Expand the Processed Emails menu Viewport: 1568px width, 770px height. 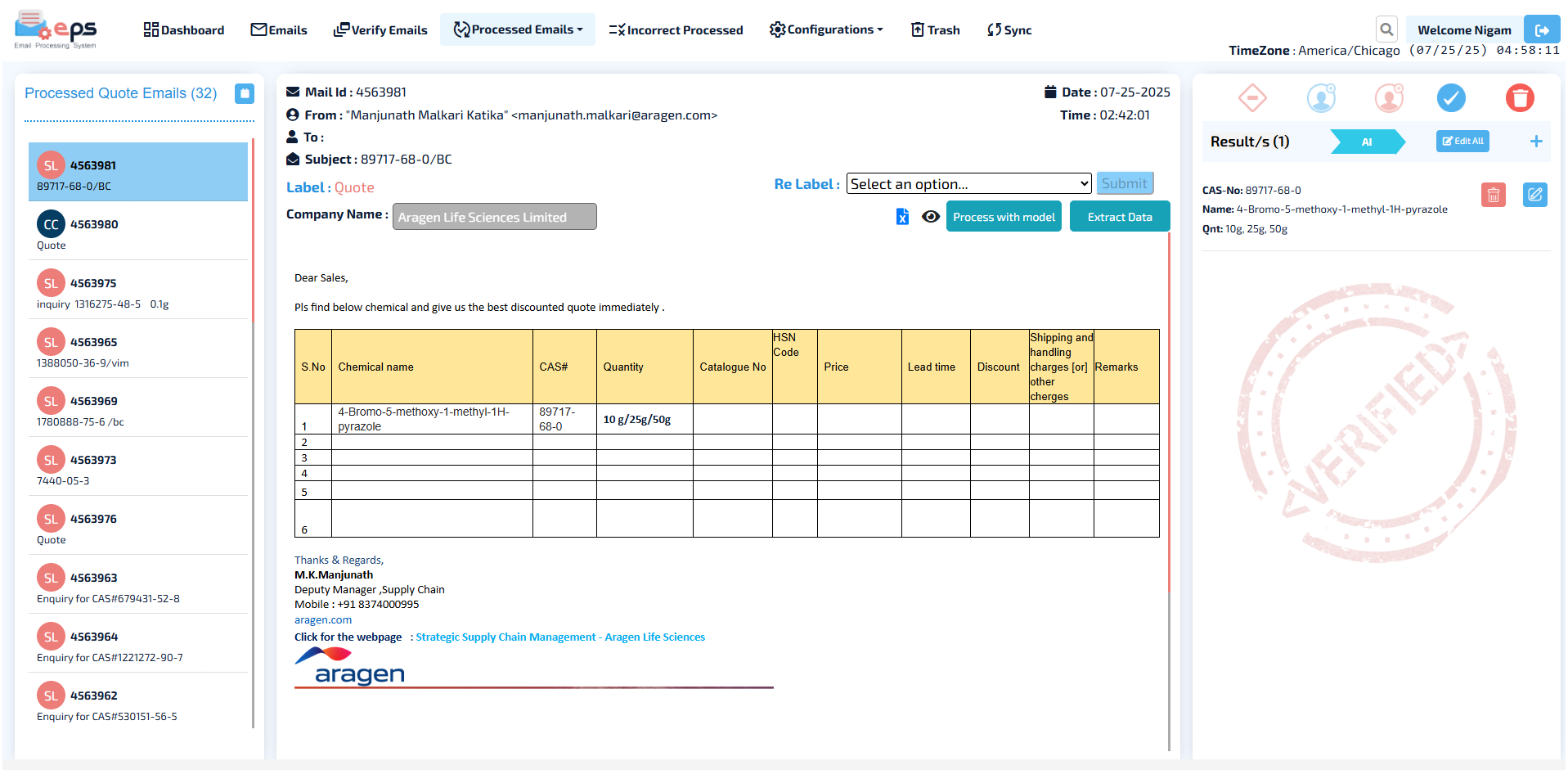click(x=519, y=30)
